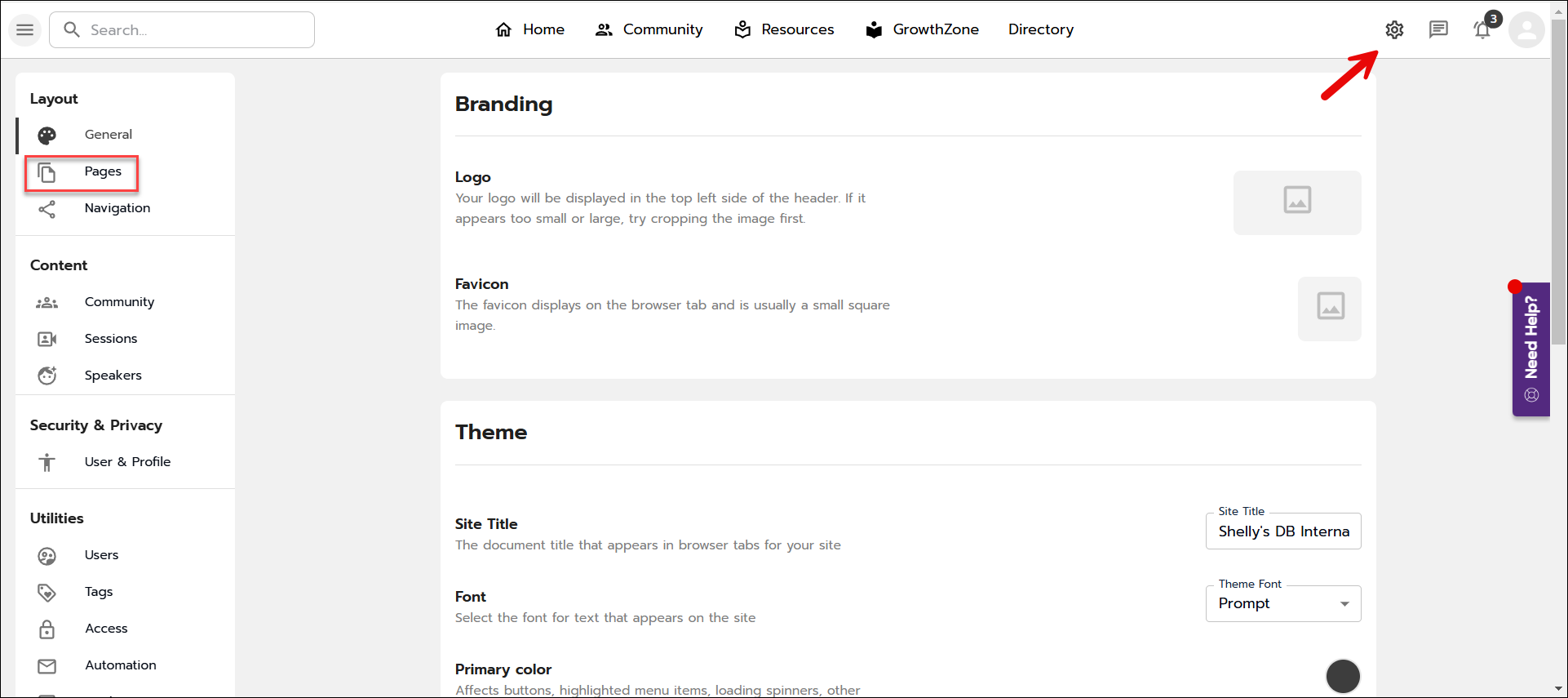This screenshot has height=698, width=1568.
Task: Open the Need Help? side tab
Action: [1531, 349]
